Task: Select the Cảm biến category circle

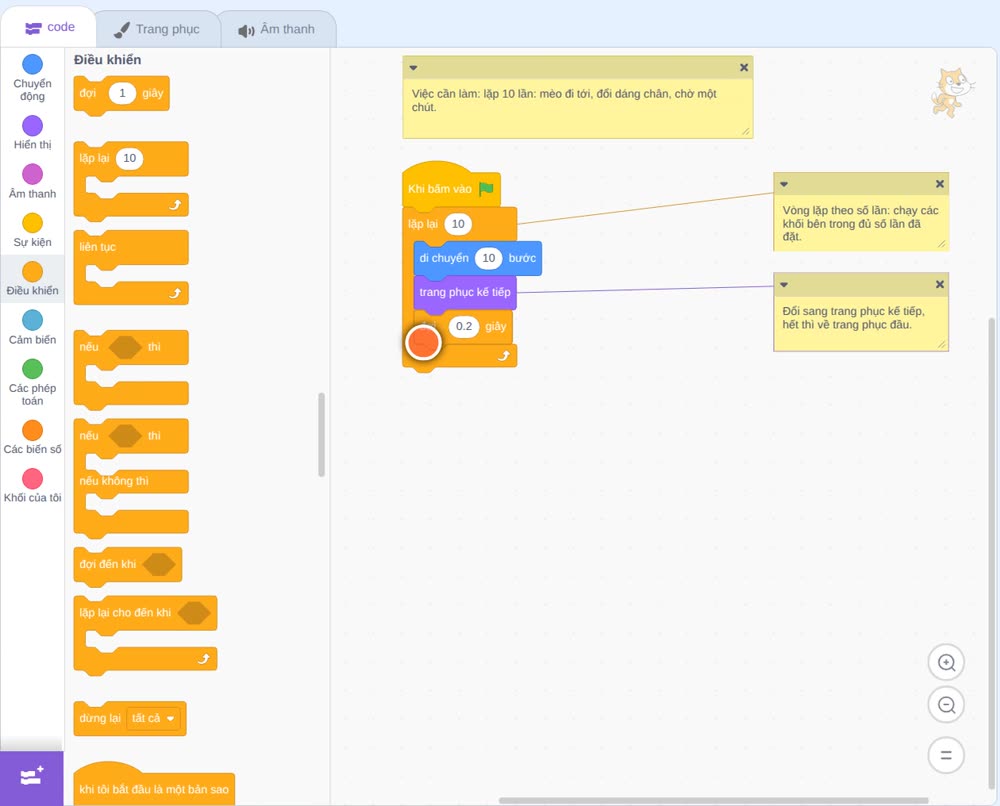Action: coord(33,320)
